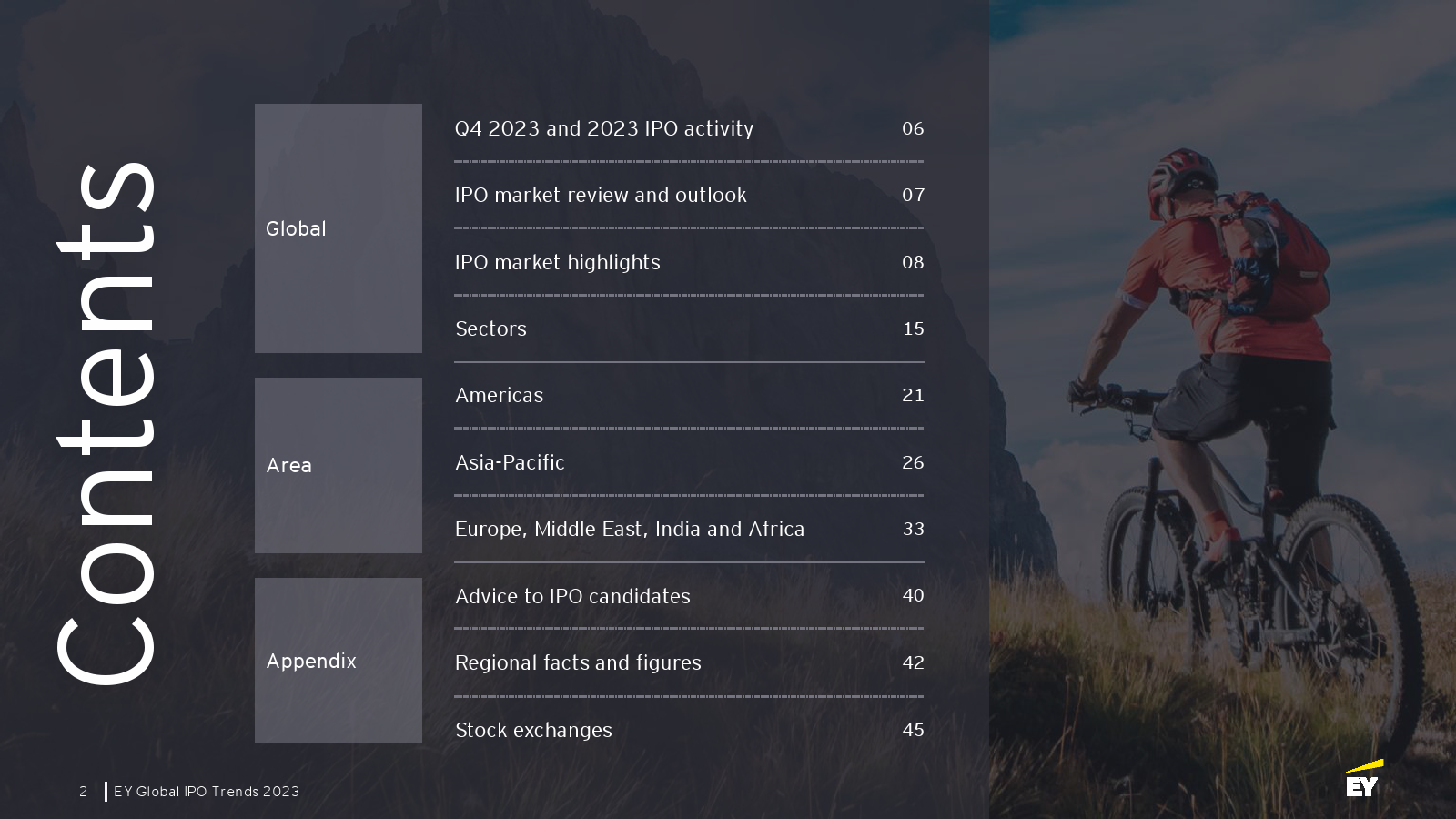Jump to Stock exchanges entry
This screenshot has height=819, width=1456.
pos(533,731)
